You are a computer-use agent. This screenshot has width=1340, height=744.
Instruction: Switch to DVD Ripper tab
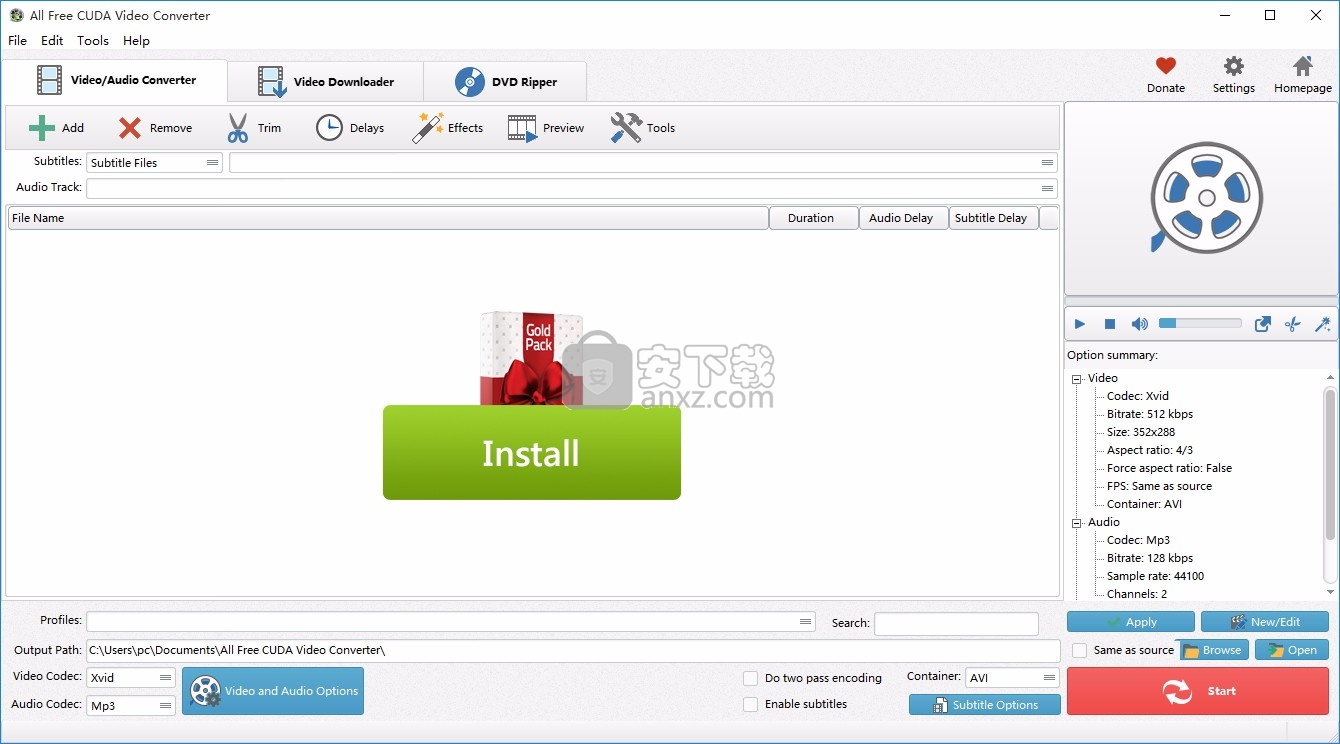505,82
